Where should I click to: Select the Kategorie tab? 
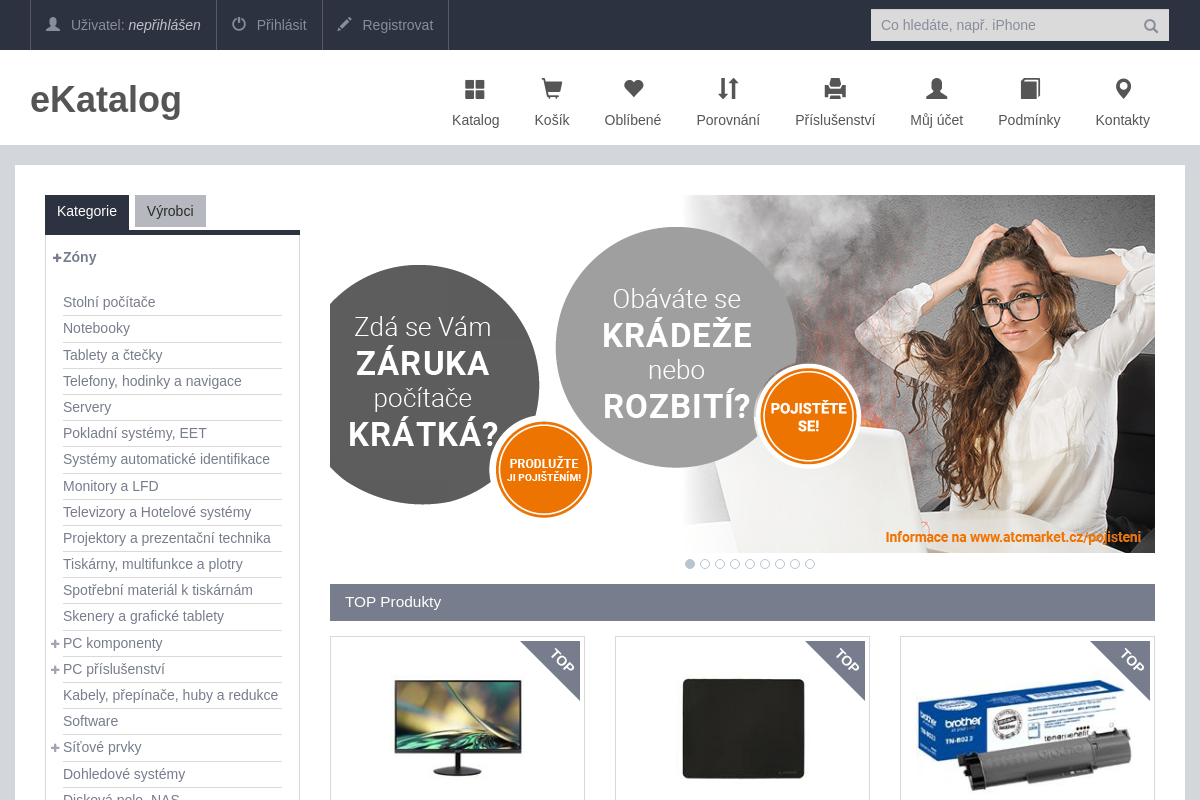click(87, 211)
